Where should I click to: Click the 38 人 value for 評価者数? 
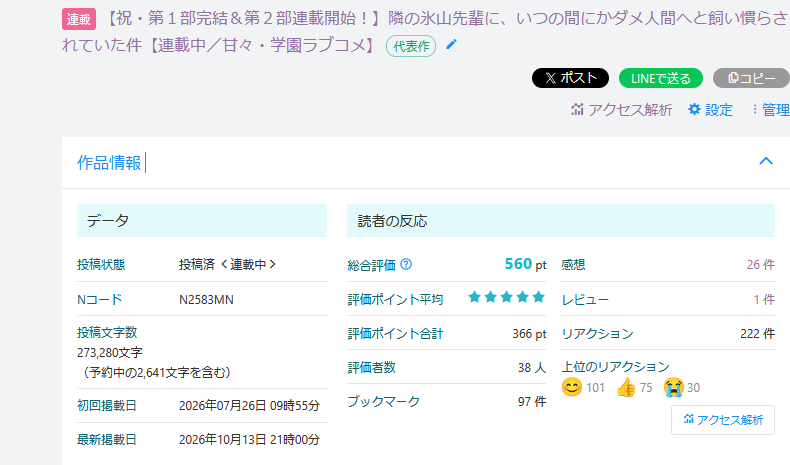(x=532, y=368)
